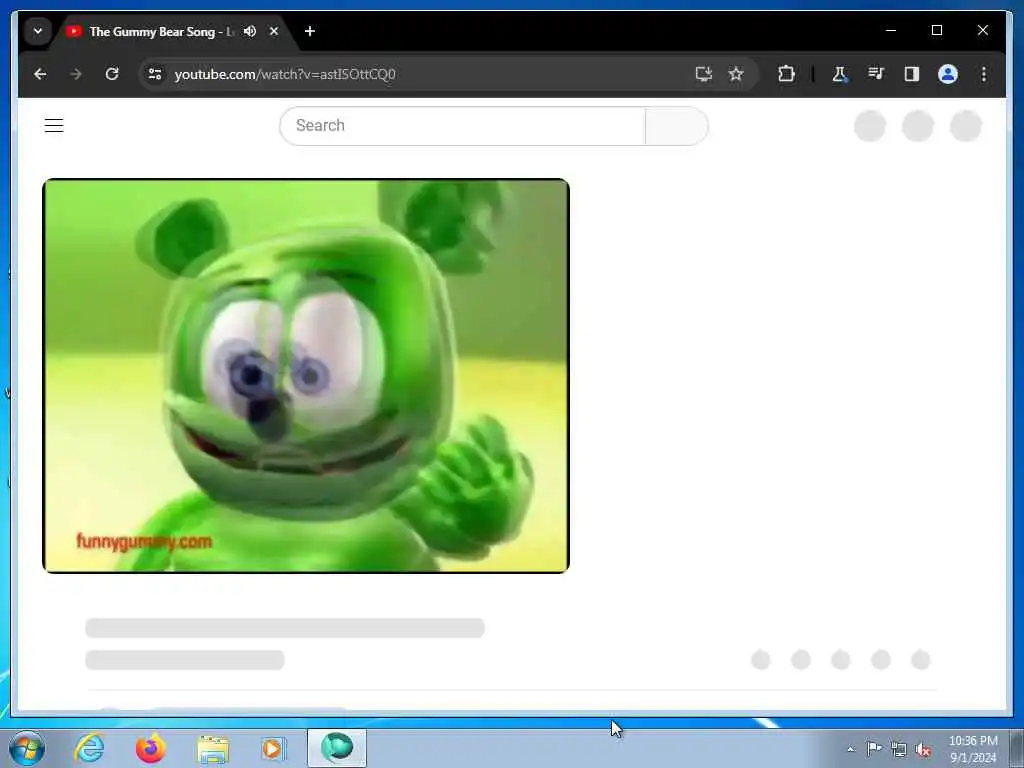Mute the tab via speaker icon
This screenshot has width=1024, height=768.
point(249,31)
